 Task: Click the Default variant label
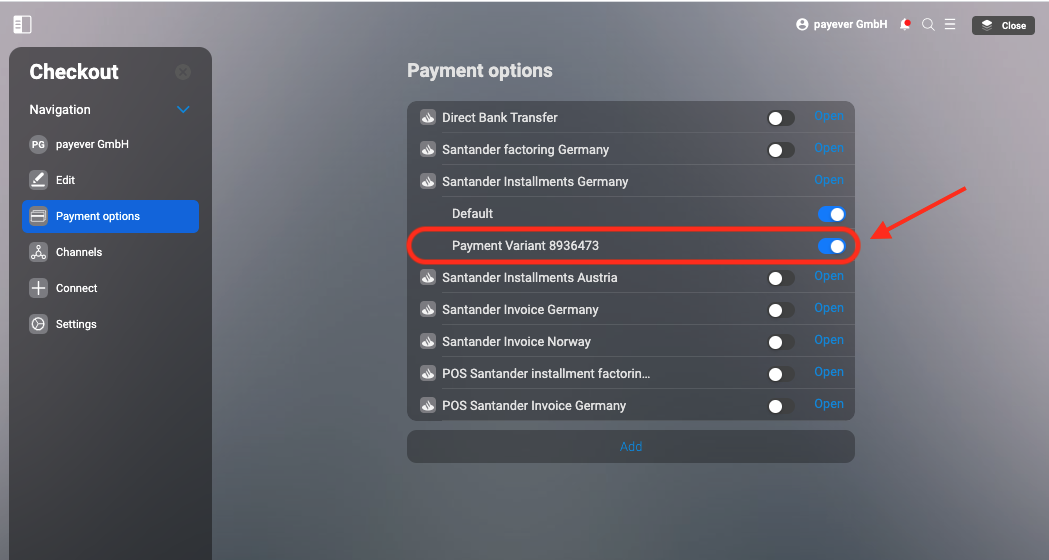pyautogui.click(x=472, y=213)
